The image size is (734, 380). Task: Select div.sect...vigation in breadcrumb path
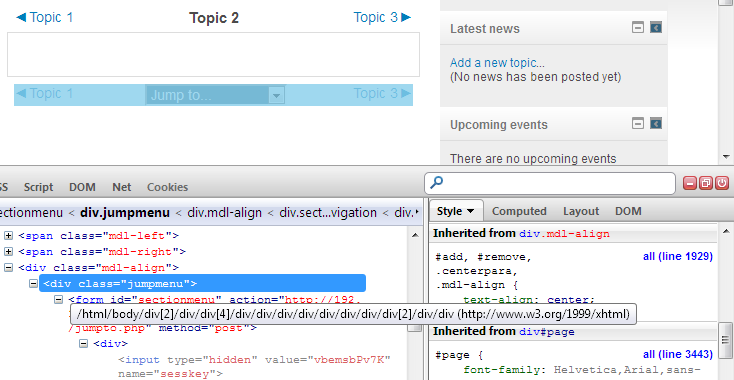tap(328, 213)
